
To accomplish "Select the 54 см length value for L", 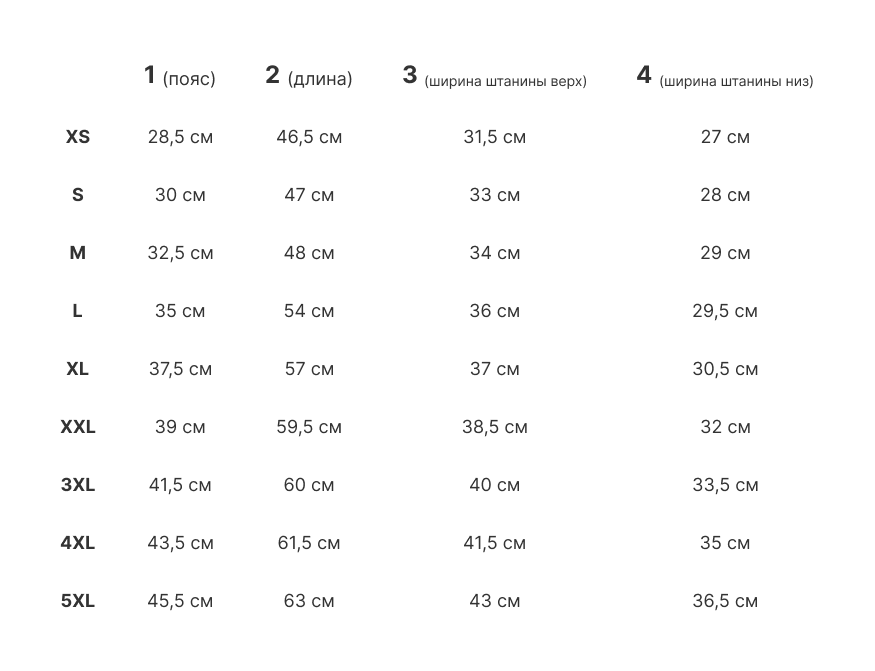I will point(309,311).
